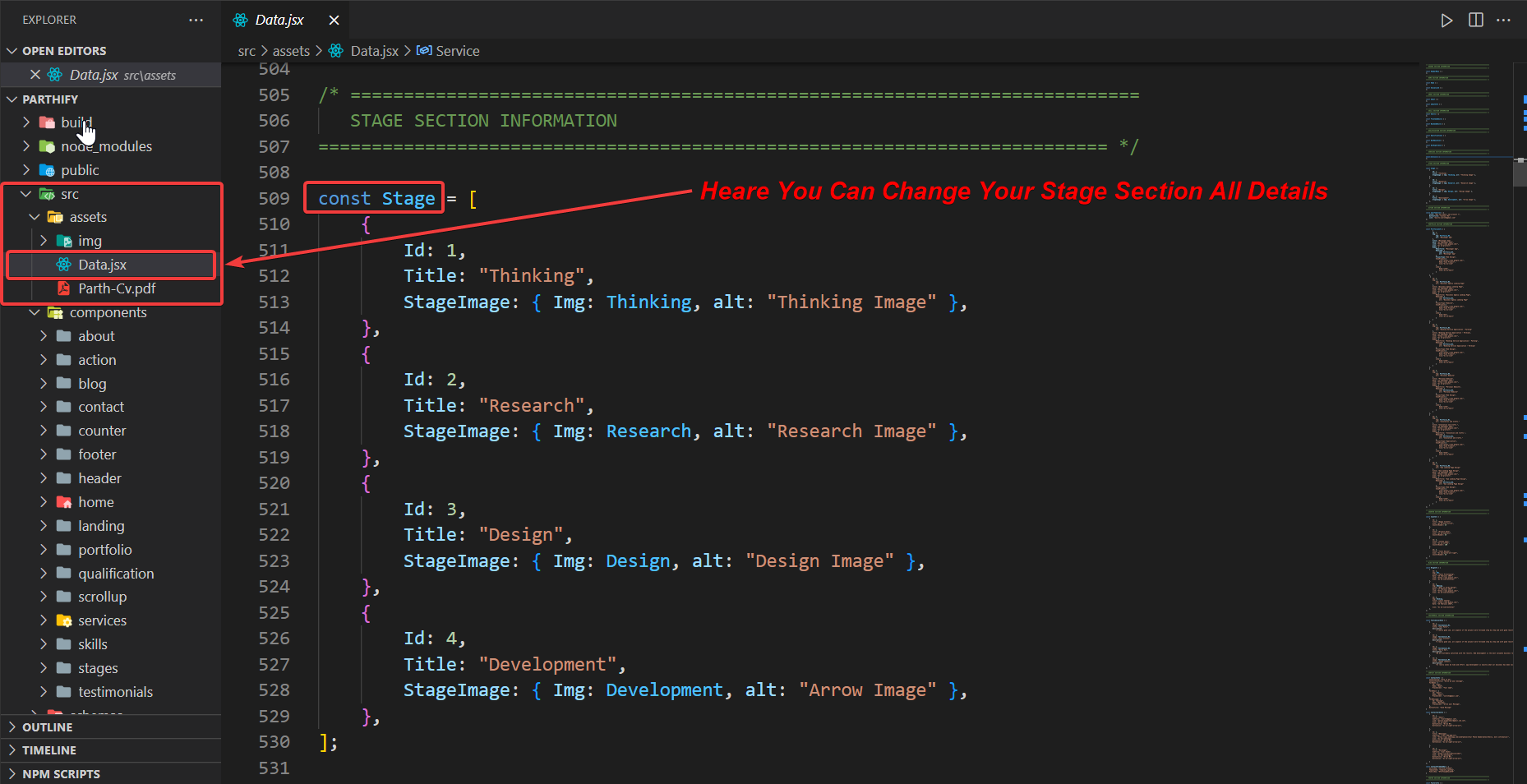Click the minimap code overview

click(x=1467, y=411)
